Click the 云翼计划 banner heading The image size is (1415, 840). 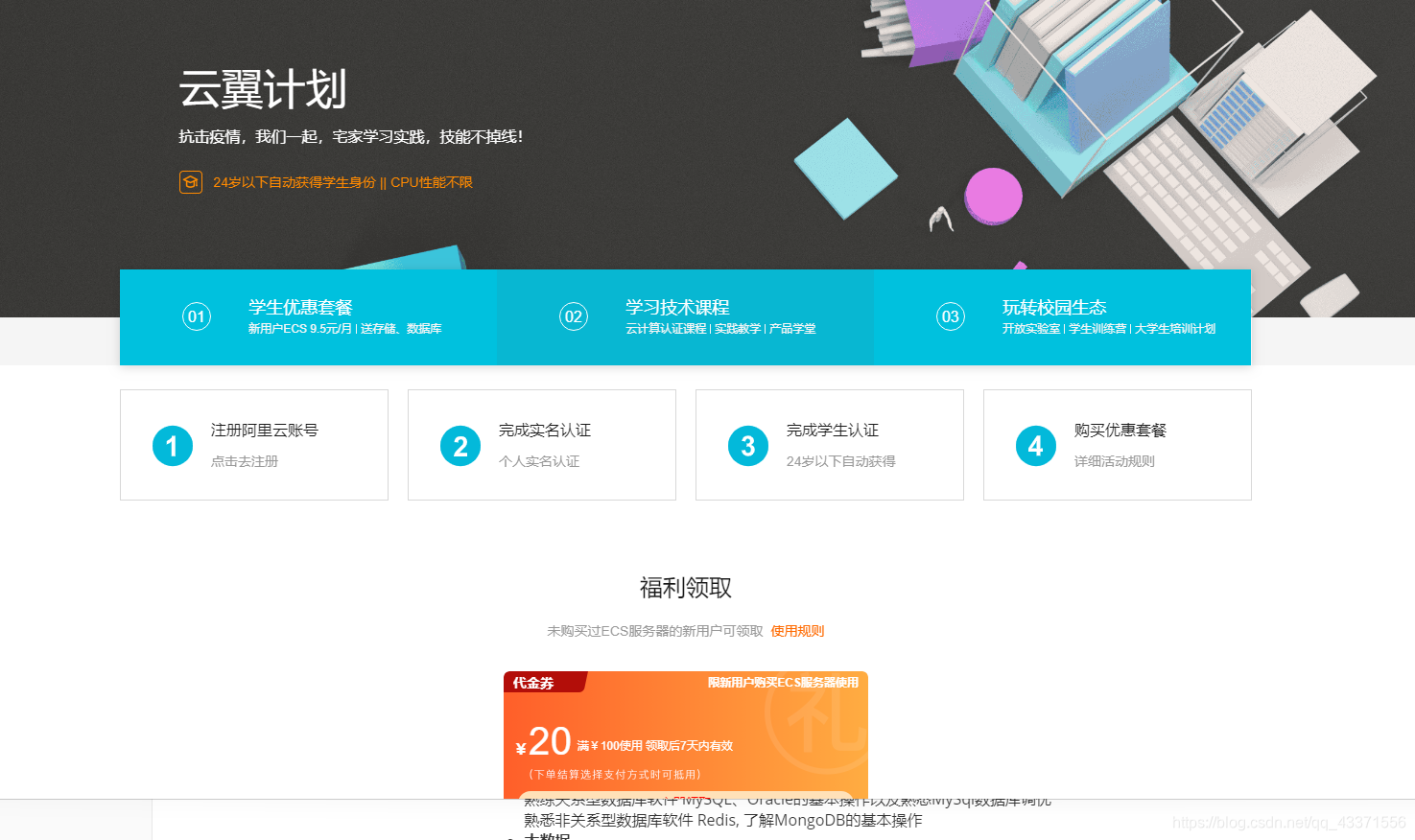tap(262, 90)
